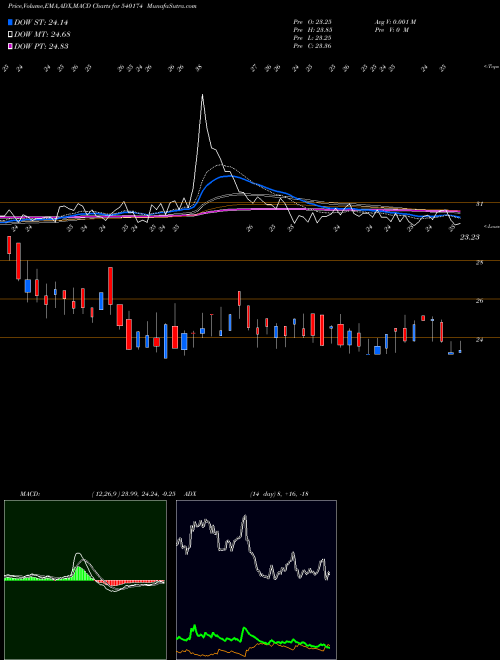
Task: Click the ADX (14 day) values text
Action: (x=279, y=494)
